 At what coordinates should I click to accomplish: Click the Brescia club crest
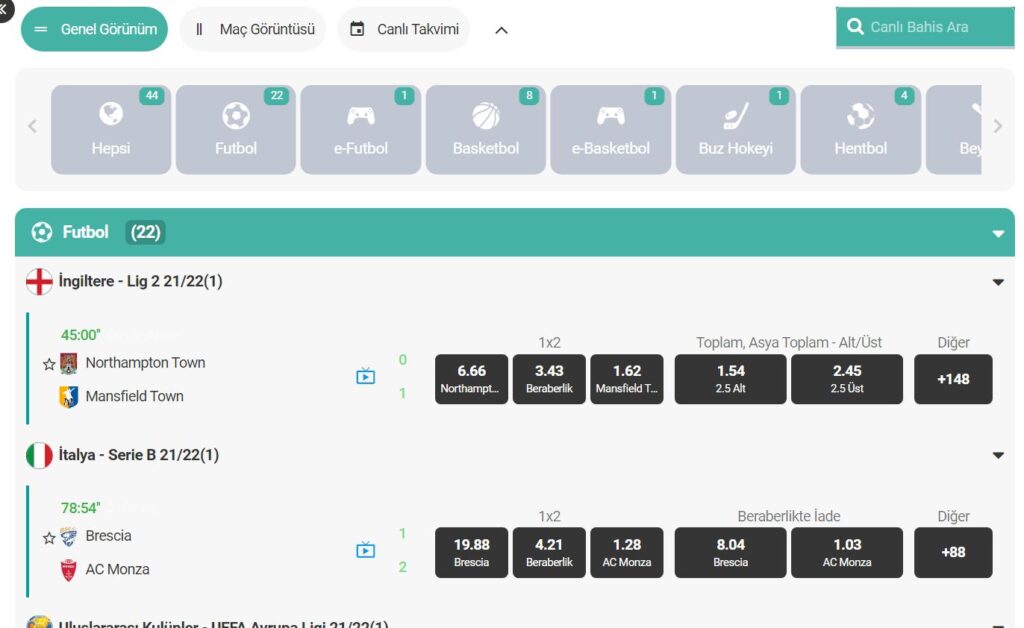69,536
